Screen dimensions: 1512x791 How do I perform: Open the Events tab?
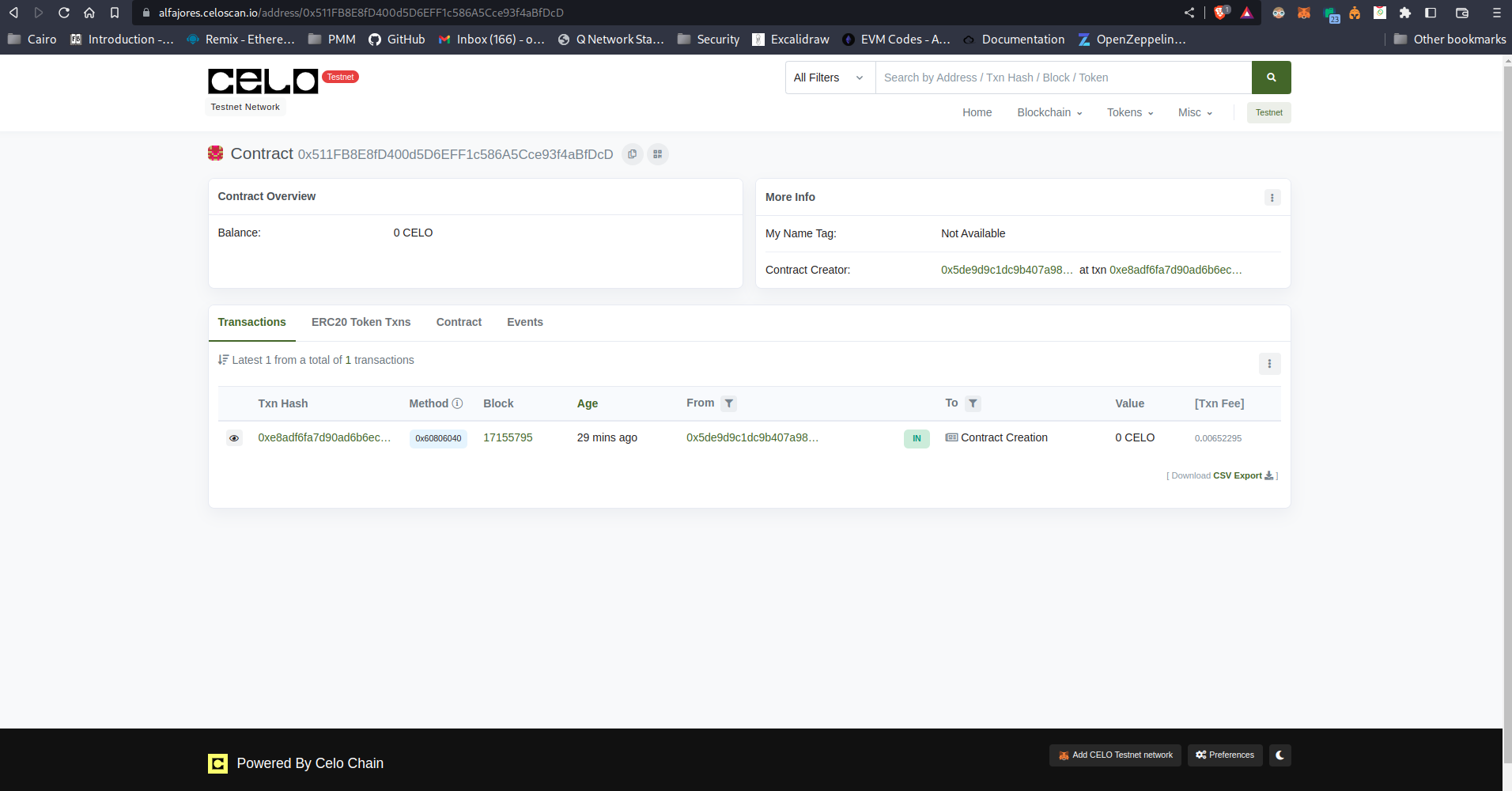coord(525,322)
